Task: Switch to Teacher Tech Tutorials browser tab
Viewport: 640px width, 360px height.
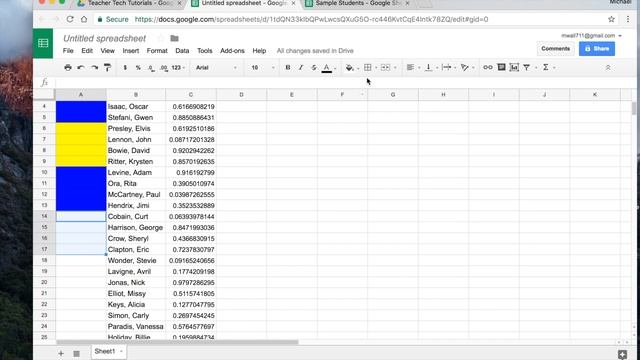Action: [130, 3]
